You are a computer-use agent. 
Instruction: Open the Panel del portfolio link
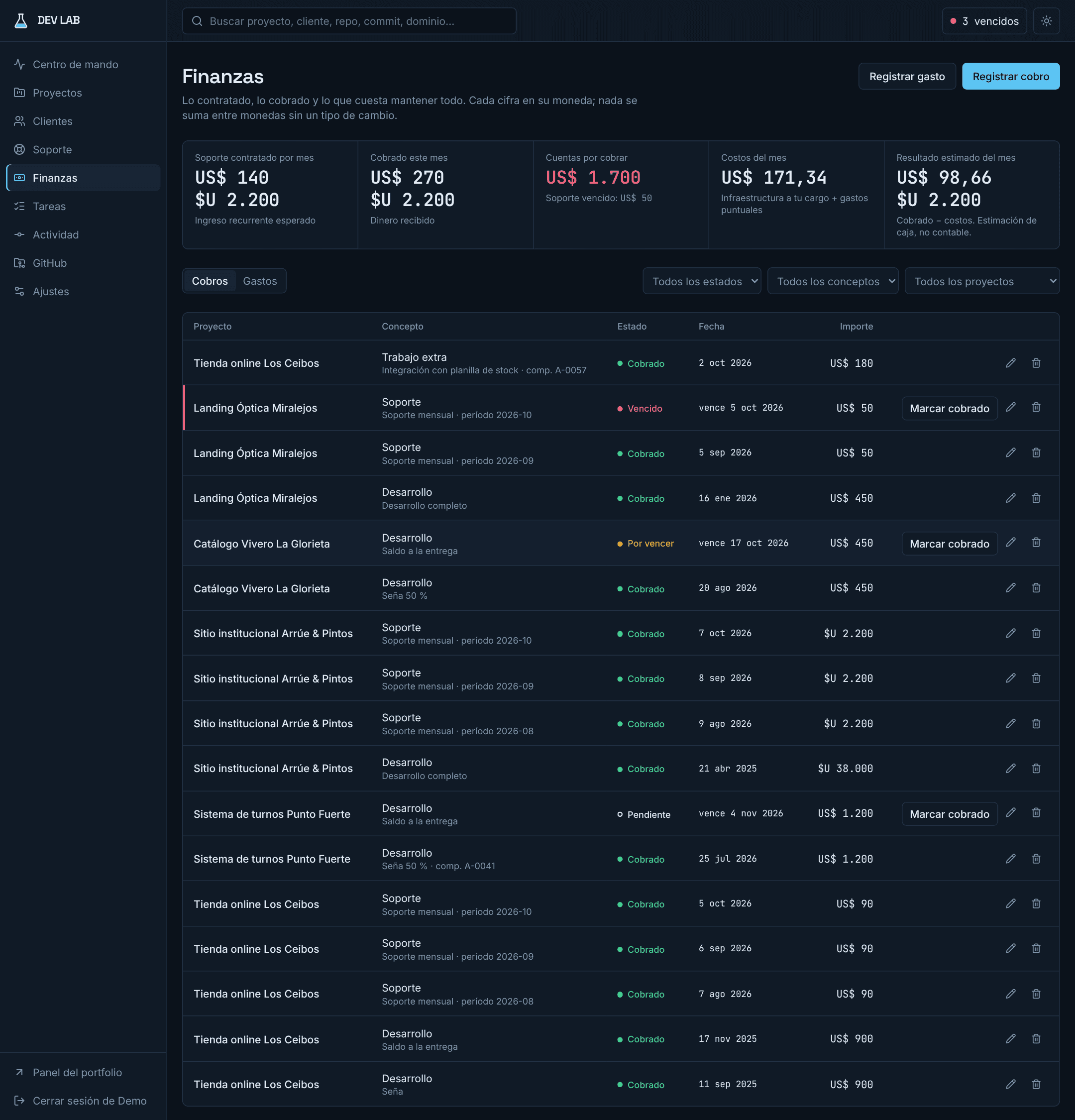point(84,1073)
